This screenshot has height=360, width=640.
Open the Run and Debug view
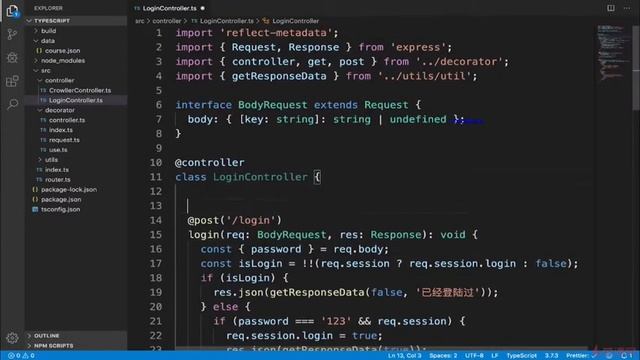click(12, 58)
